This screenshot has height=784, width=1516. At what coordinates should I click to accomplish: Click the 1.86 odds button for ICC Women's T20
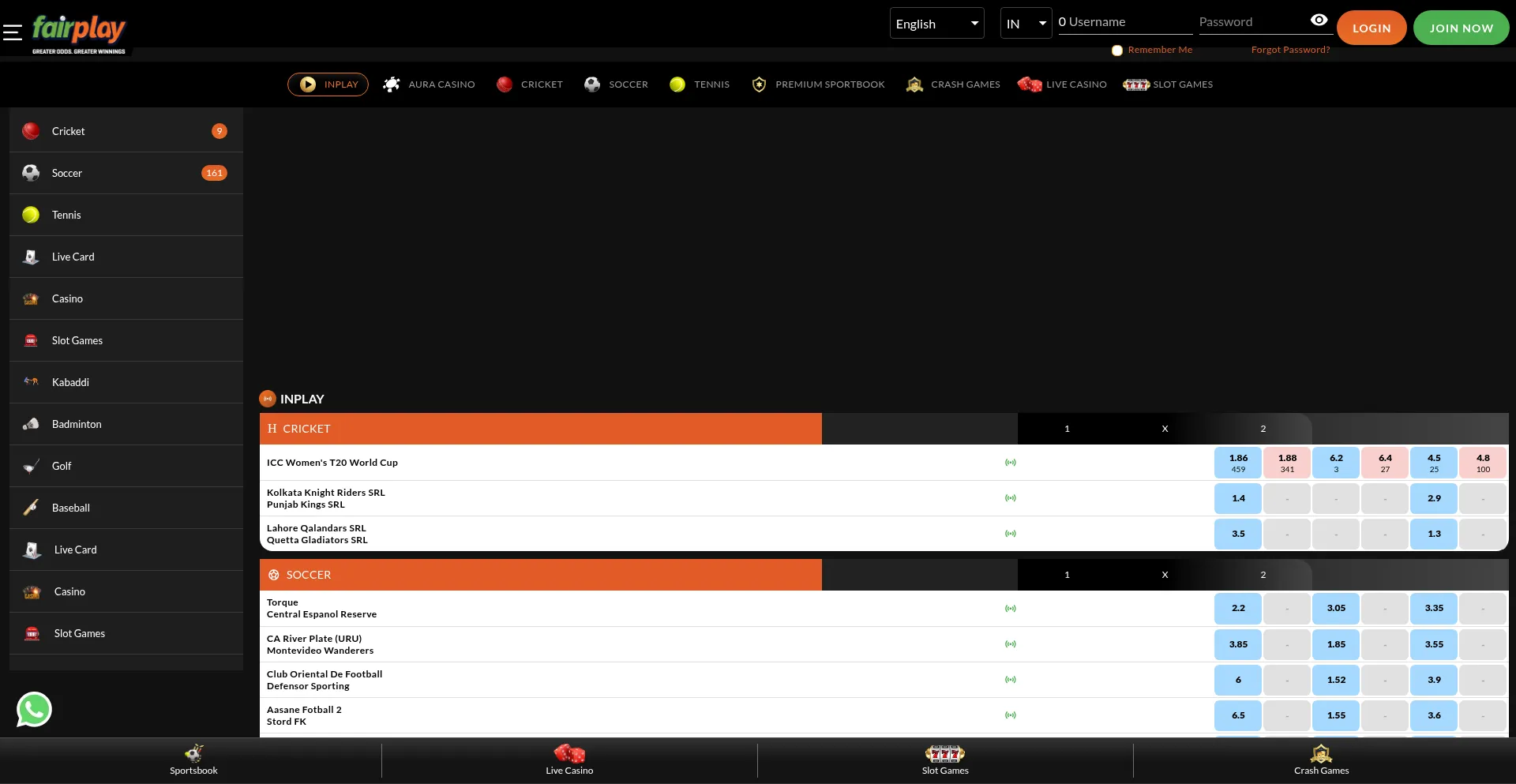pyautogui.click(x=1238, y=463)
